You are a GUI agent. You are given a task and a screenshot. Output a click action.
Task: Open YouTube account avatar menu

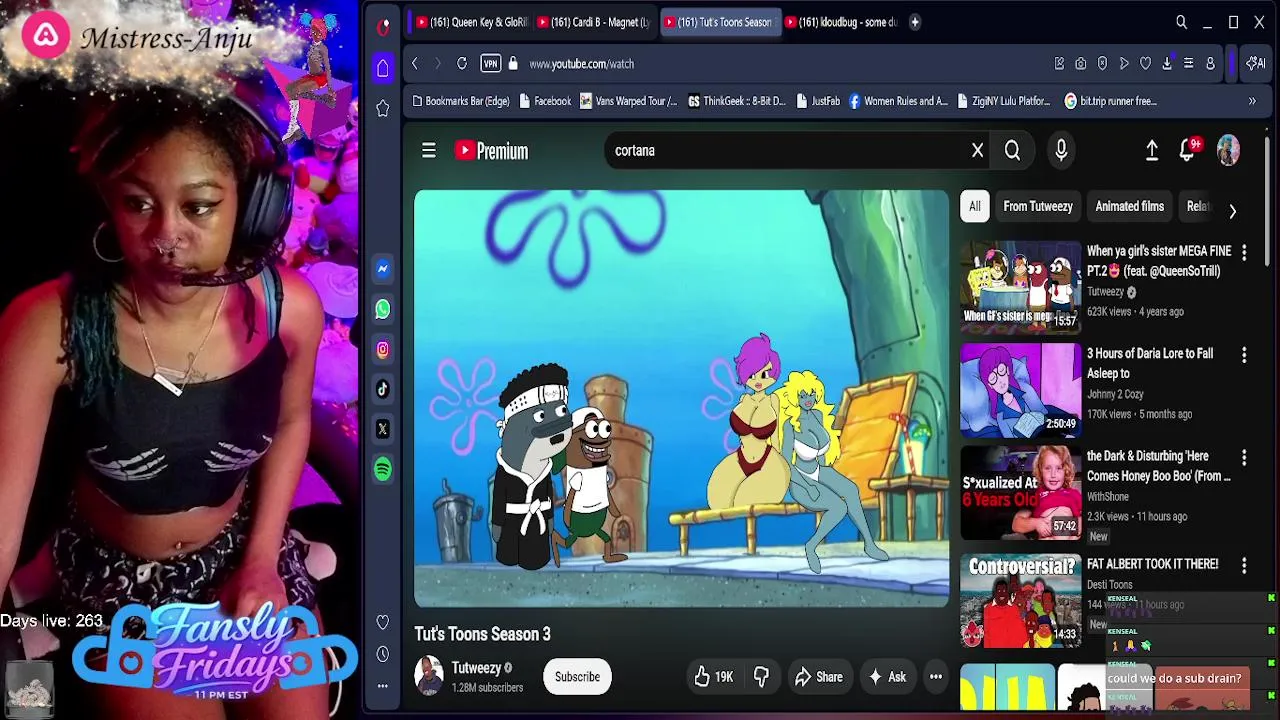pyautogui.click(x=1228, y=151)
